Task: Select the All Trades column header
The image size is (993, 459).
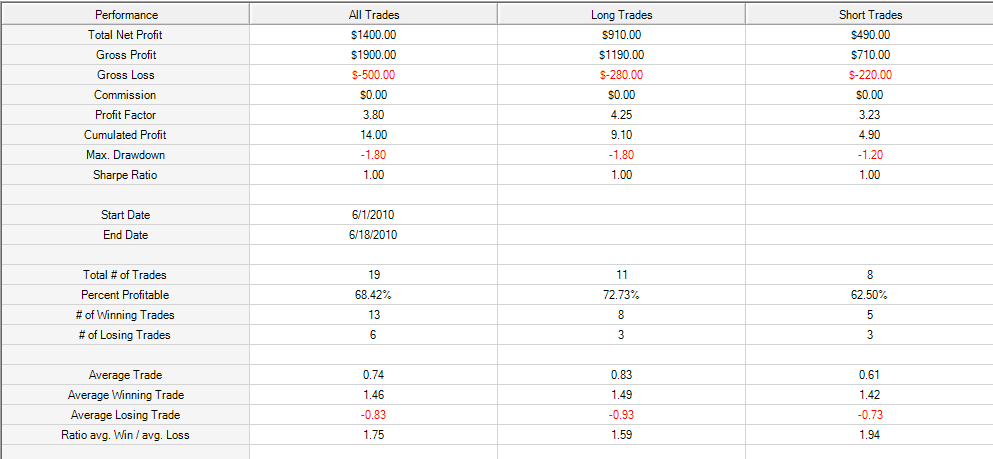Action: pyautogui.click(x=373, y=14)
